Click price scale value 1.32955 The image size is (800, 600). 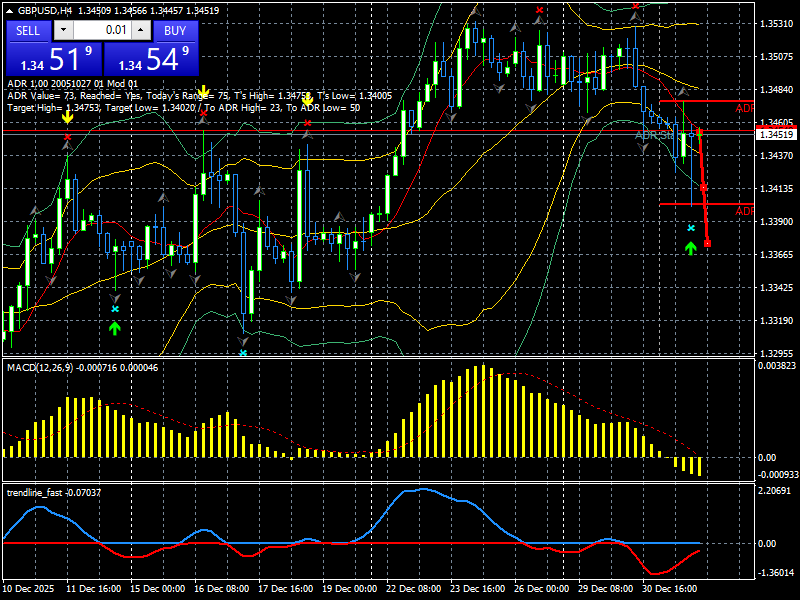[777, 353]
